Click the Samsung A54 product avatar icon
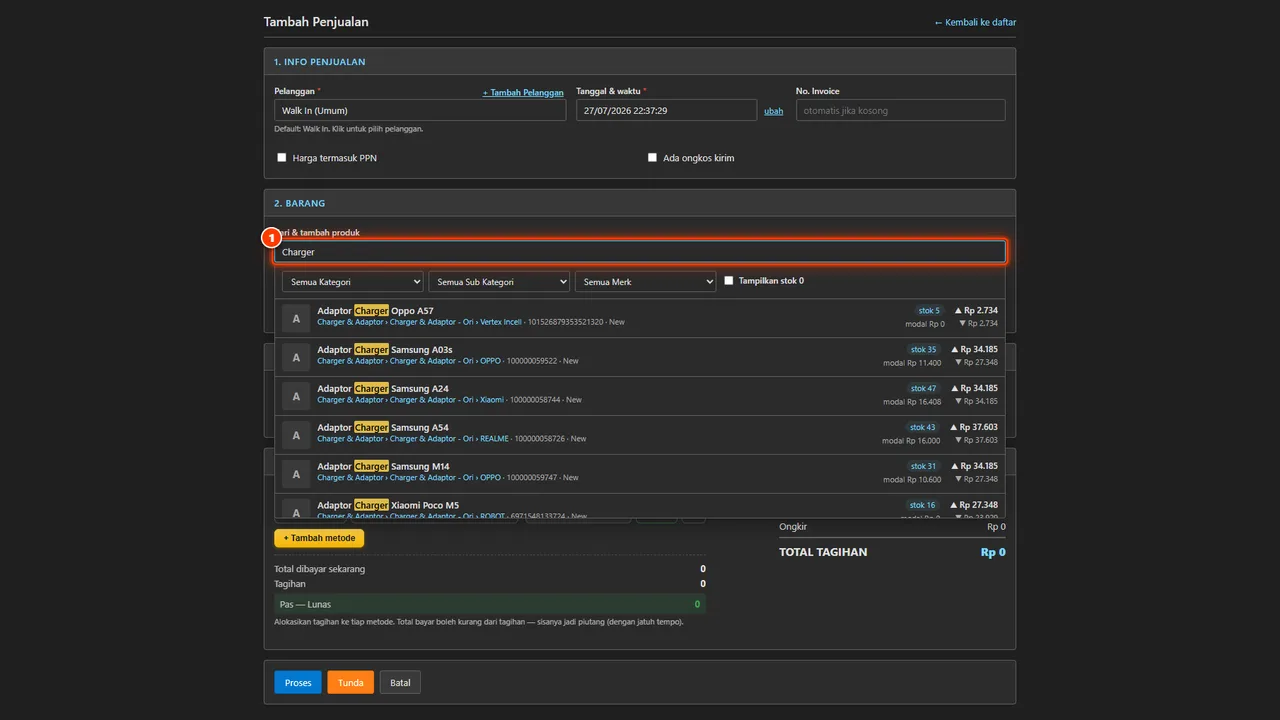Image resolution: width=1280 pixels, height=720 pixels. coord(296,435)
